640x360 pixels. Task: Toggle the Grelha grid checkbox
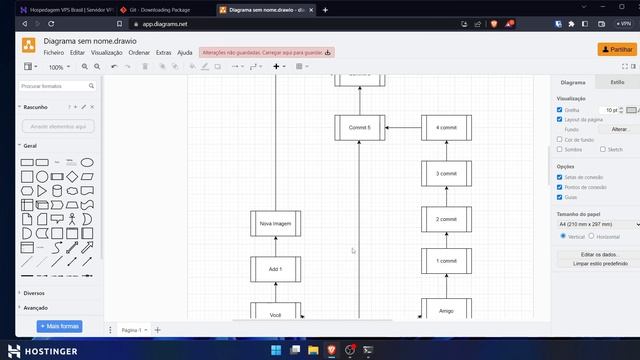pyautogui.click(x=560, y=110)
